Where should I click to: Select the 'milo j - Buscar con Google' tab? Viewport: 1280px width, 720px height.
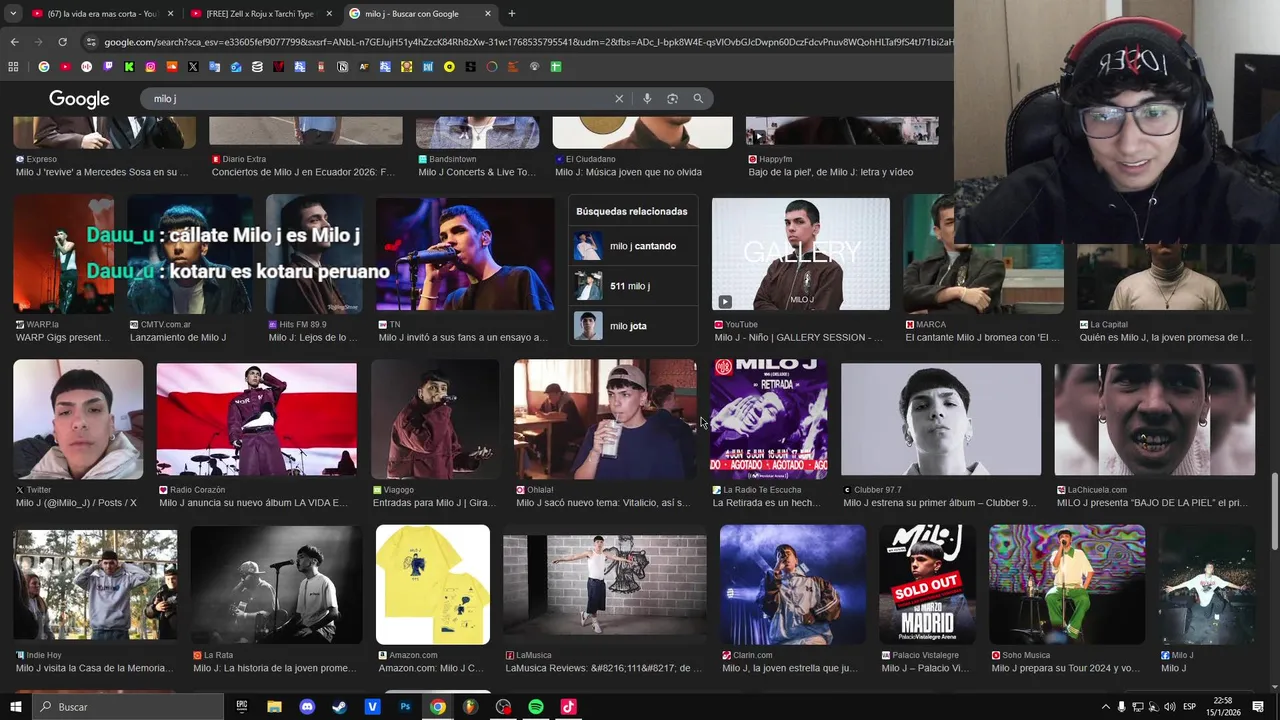[x=420, y=14]
